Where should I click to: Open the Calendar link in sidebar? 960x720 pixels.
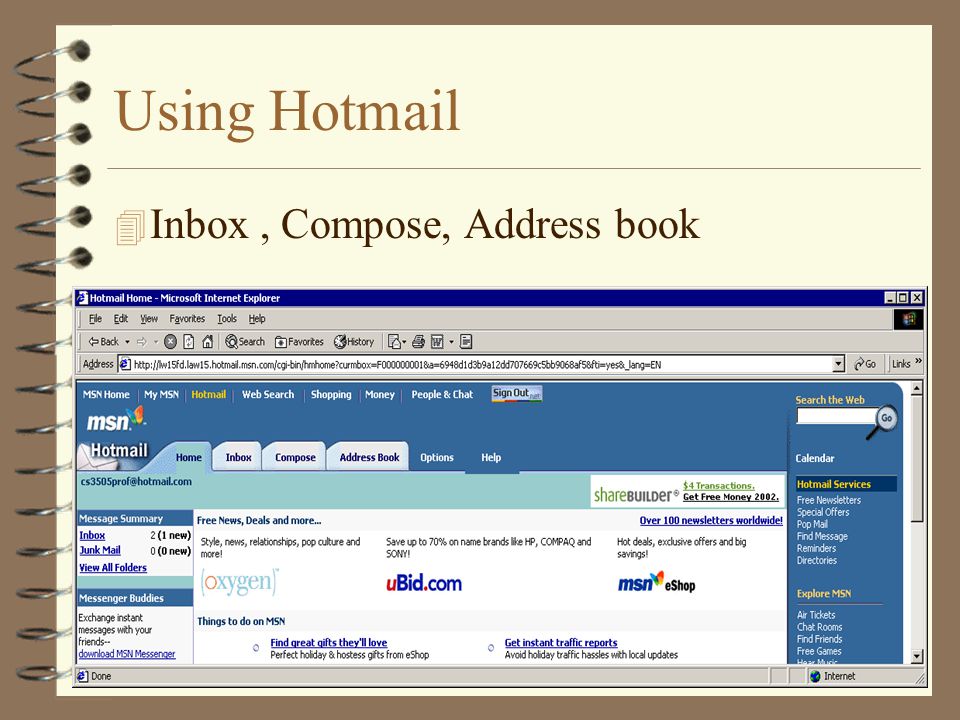[814, 458]
